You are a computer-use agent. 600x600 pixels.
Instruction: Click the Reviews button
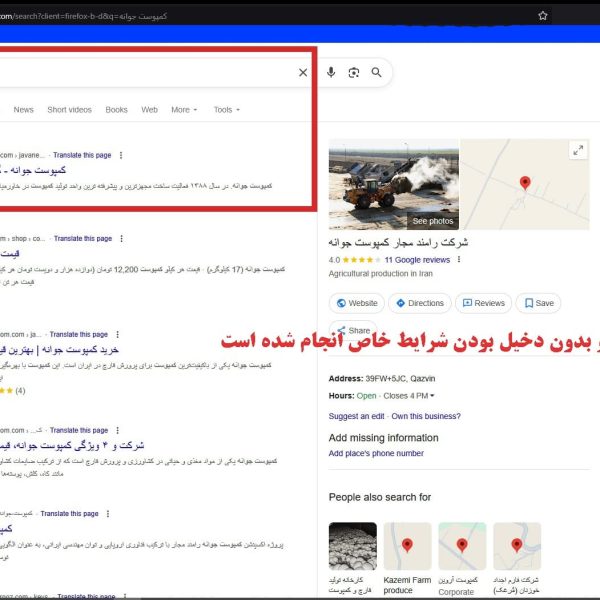pos(483,303)
